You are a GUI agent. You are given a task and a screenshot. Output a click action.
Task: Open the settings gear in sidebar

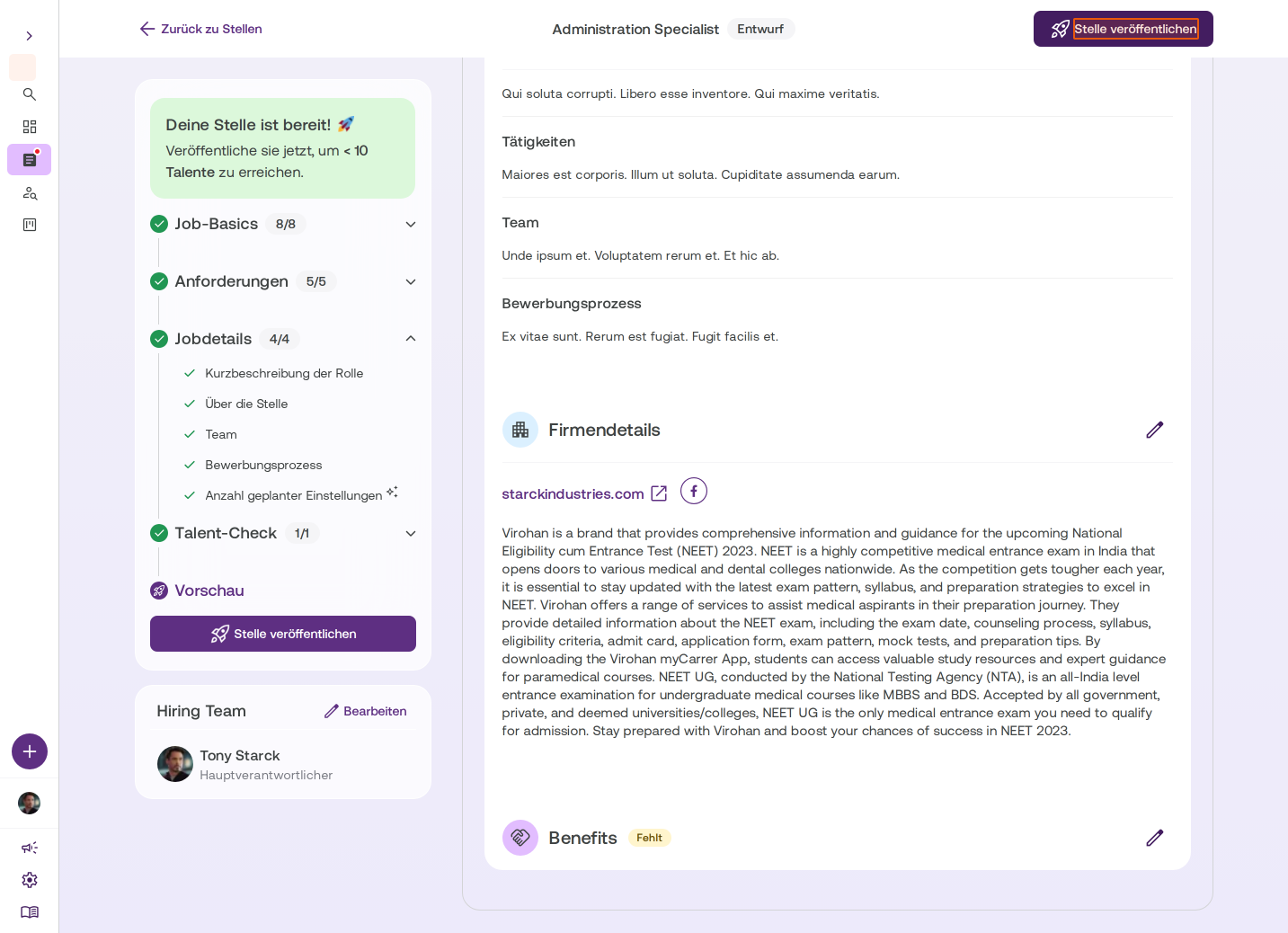30,880
